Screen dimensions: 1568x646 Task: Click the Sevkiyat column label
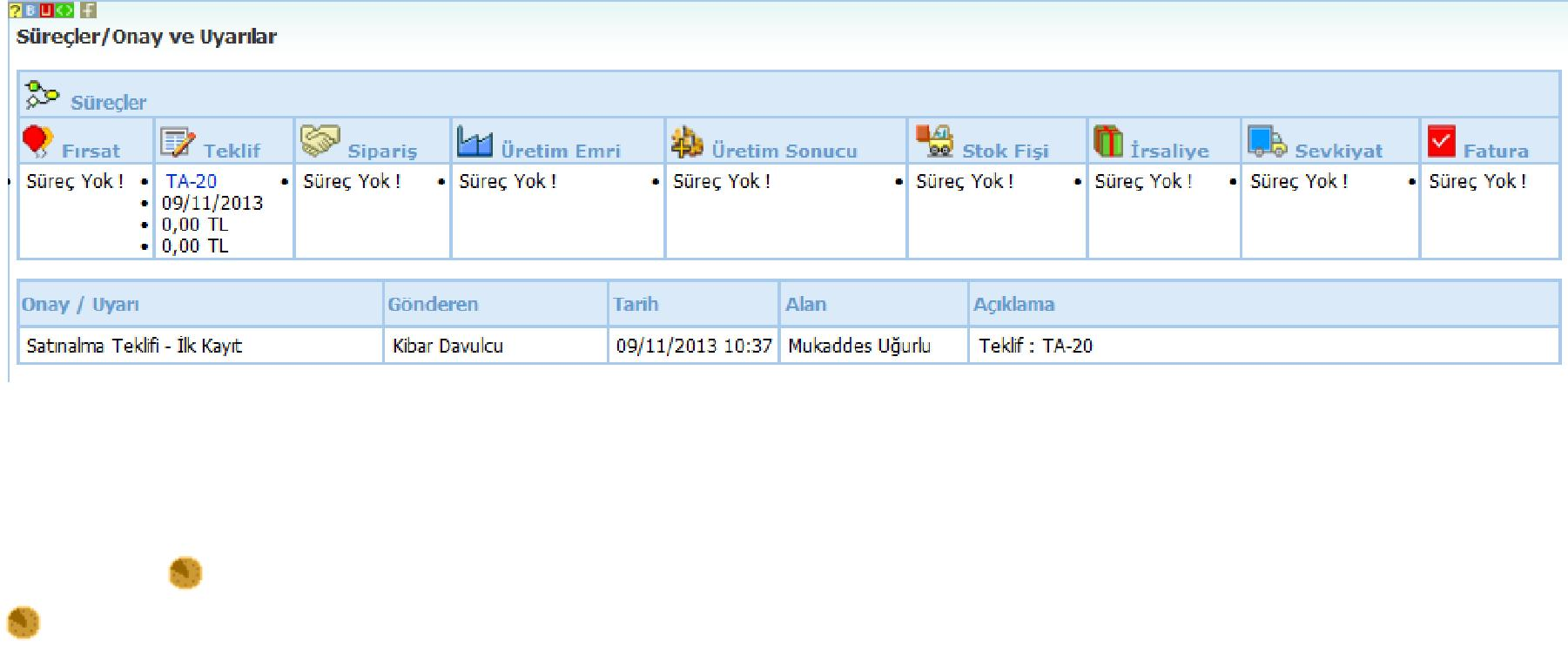[x=1338, y=151]
